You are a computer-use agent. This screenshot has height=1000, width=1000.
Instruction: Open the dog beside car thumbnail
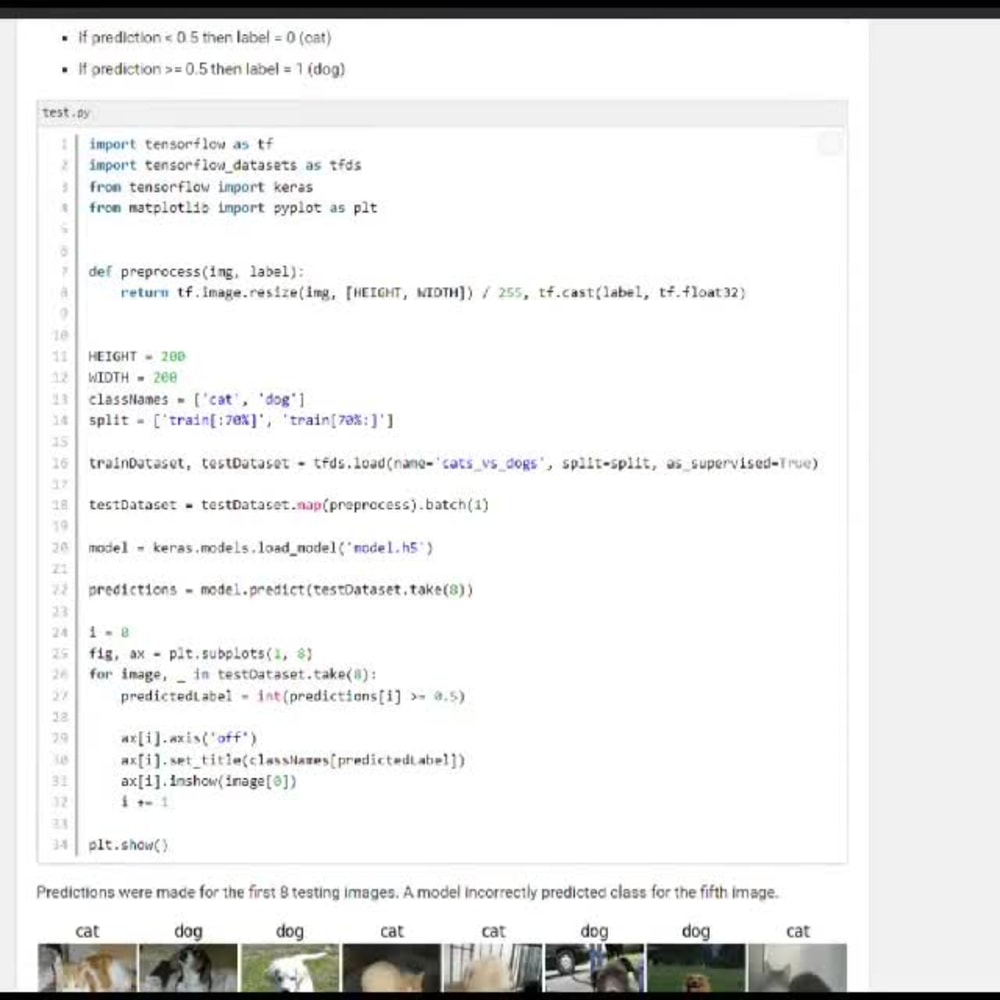(594, 968)
